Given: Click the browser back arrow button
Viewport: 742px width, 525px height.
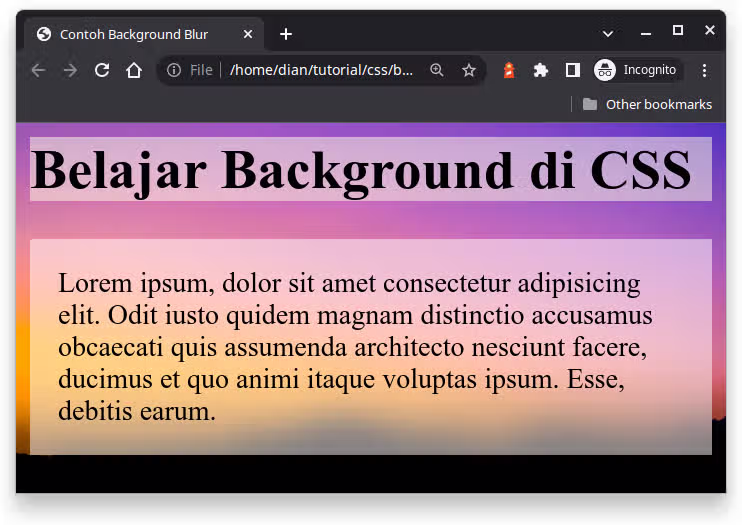Looking at the screenshot, I should point(38,70).
